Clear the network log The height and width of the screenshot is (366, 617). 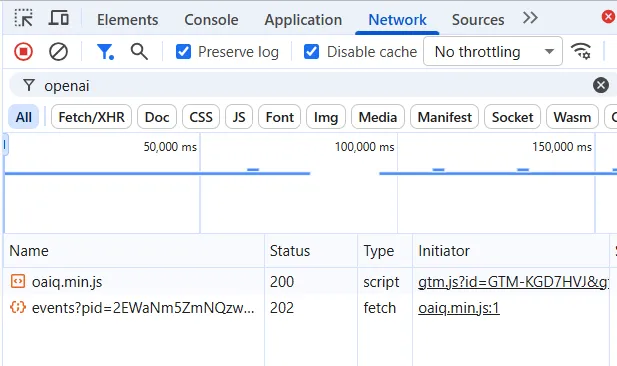[x=58, y=52]
